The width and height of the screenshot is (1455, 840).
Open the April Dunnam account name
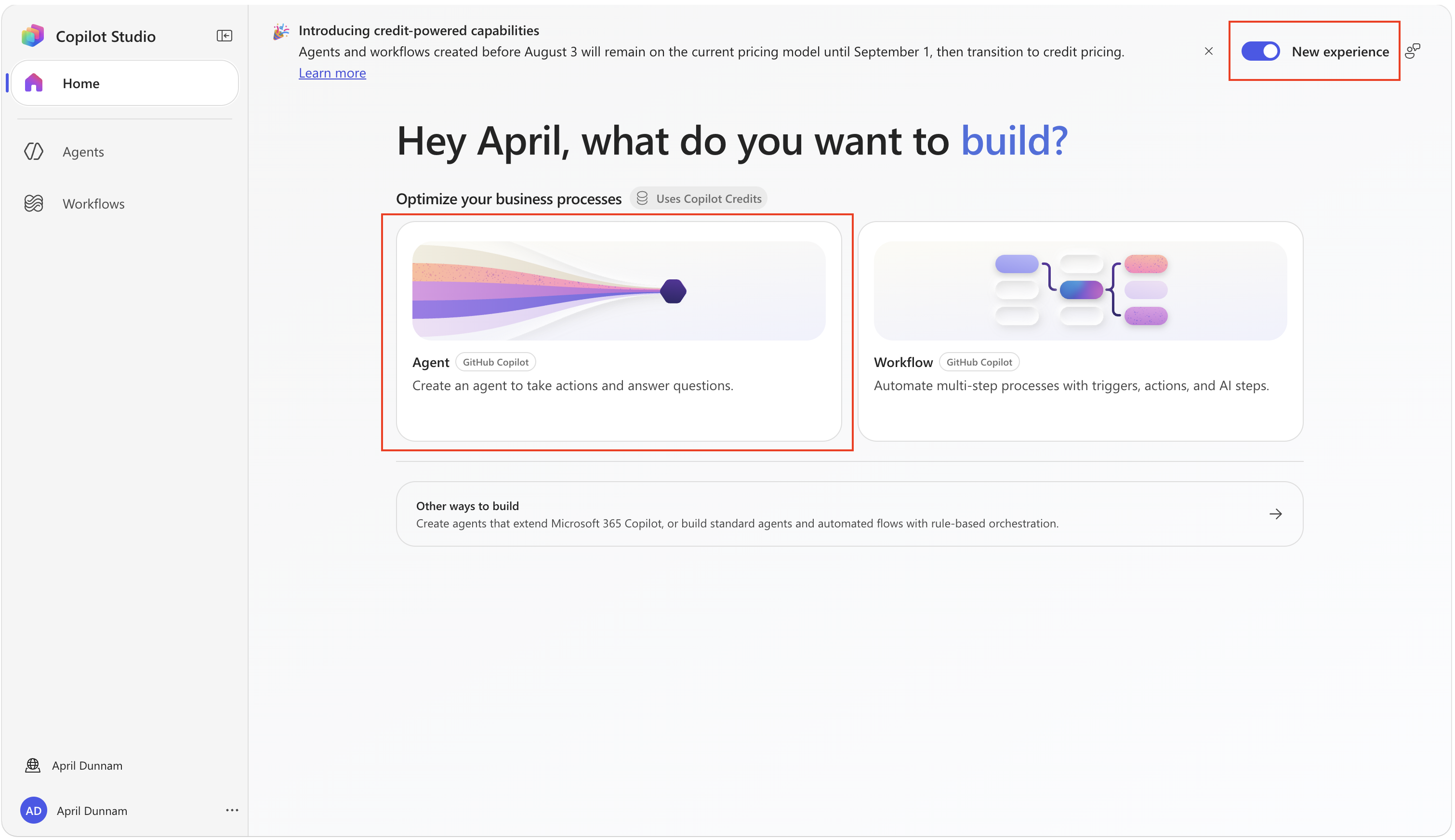[92, 811]
